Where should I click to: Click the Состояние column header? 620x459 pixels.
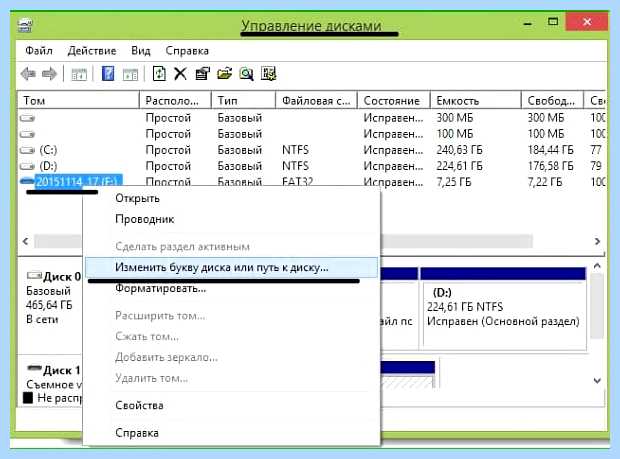393,101
